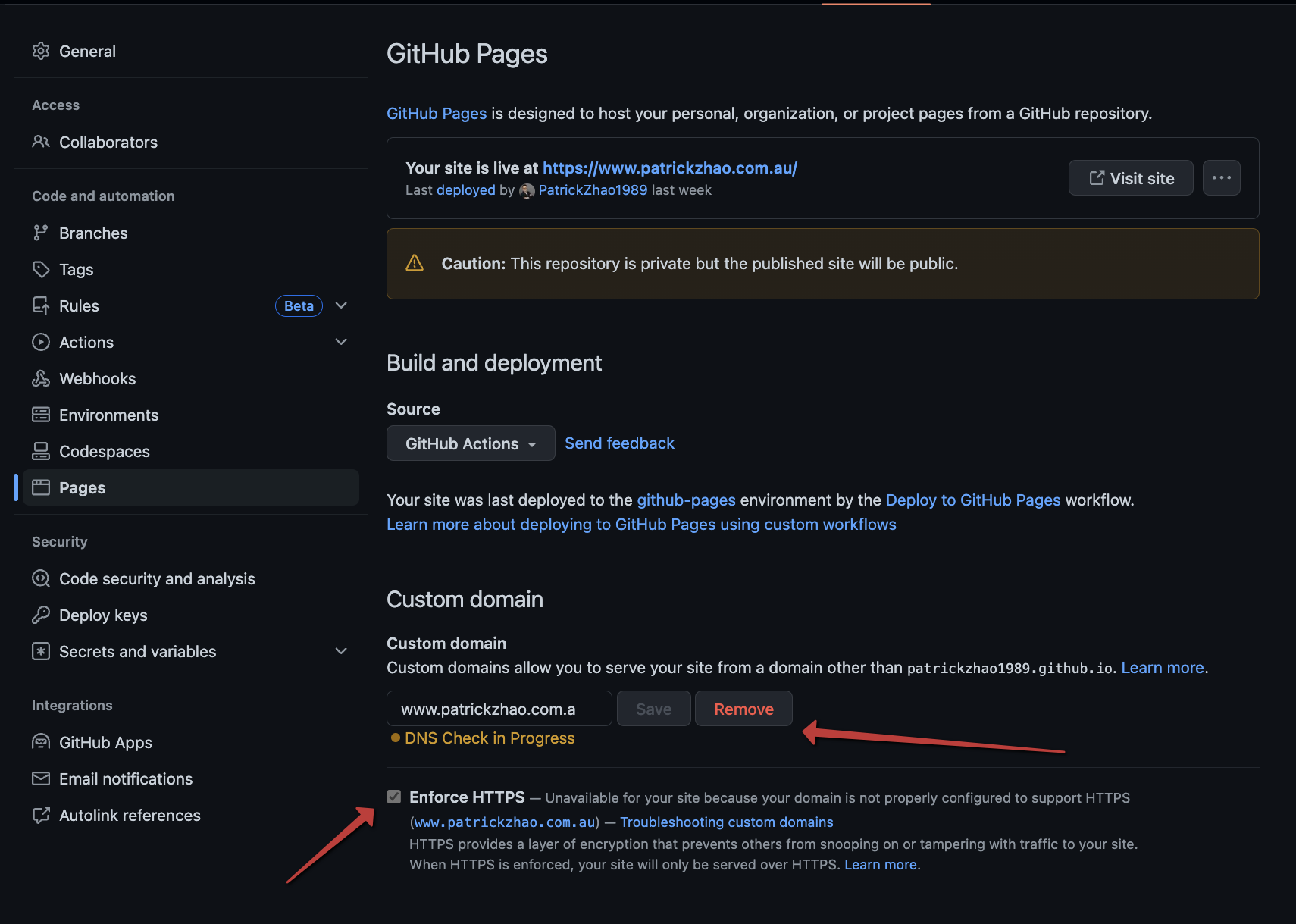Select the Webhooks menu item
The height and width of the screenshot is (924, 1296).
pyautogui.click(x=191, y=378)
